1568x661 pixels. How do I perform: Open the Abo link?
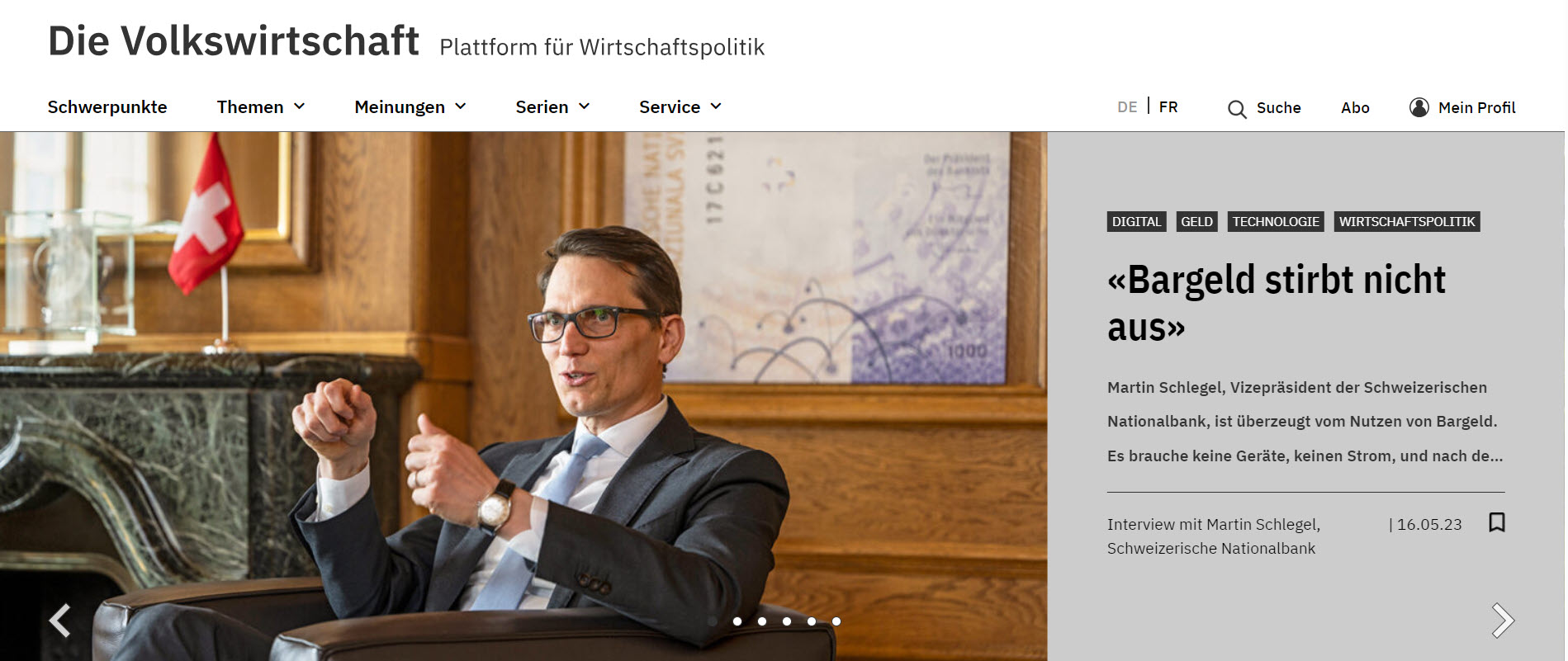[x=1355, y=108]
